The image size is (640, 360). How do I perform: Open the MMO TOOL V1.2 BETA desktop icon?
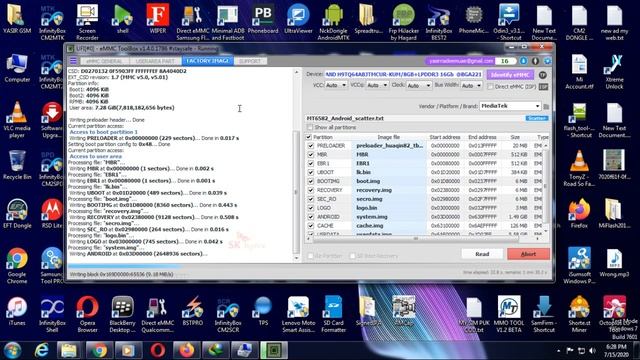pos(509,314)
